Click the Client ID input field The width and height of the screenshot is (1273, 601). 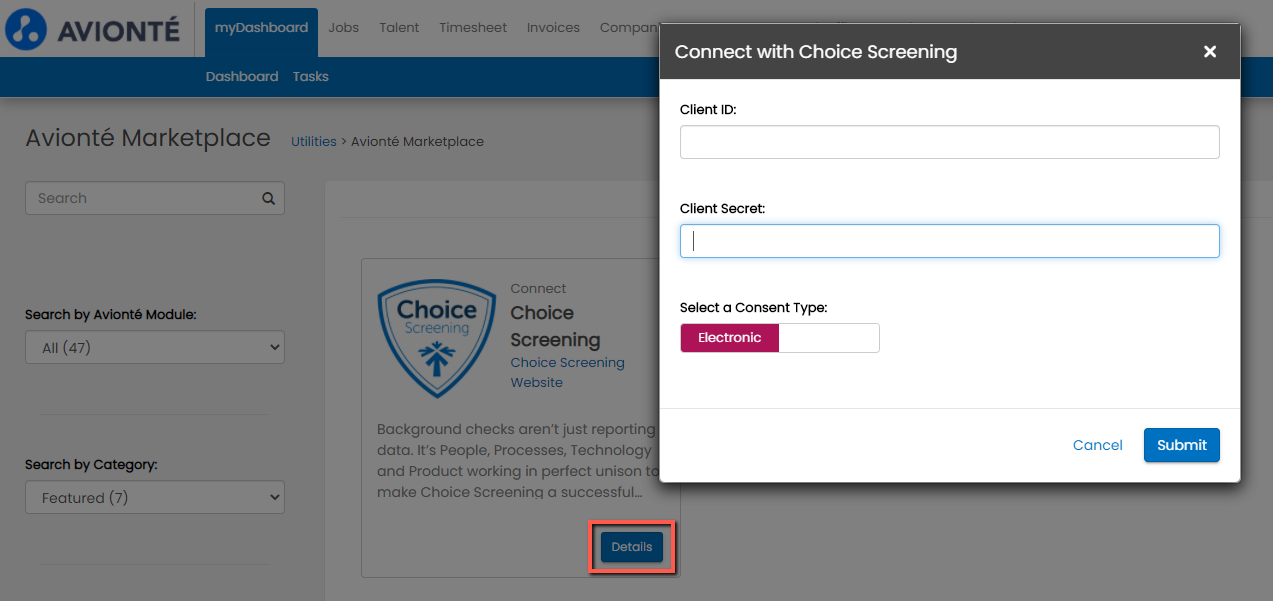(949, 142)
